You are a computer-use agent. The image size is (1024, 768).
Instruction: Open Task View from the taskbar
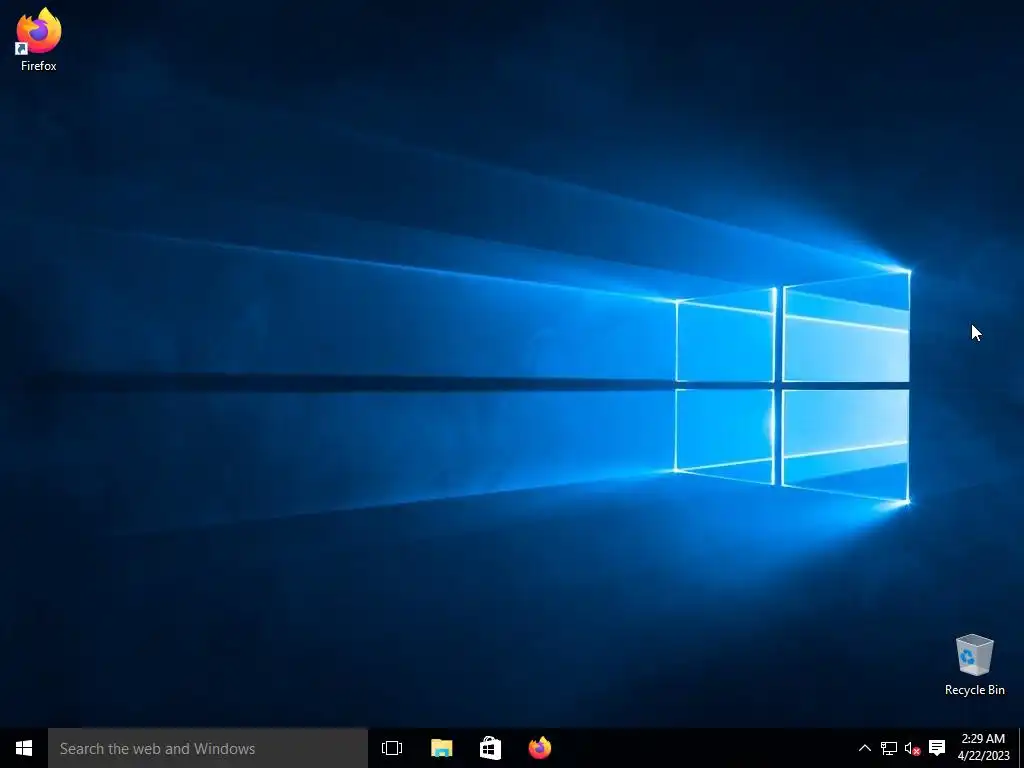392,748
